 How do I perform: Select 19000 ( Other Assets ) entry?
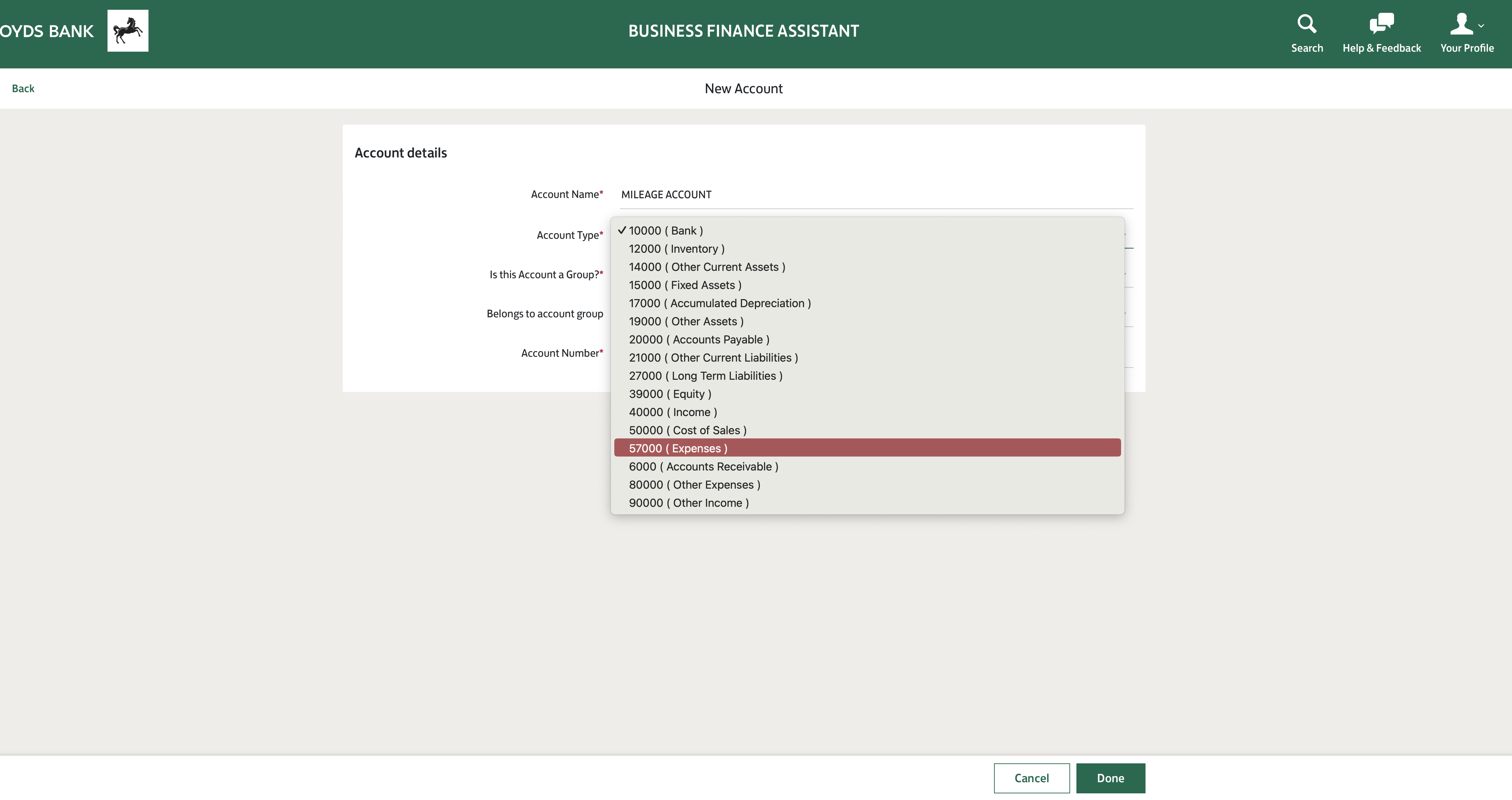pyautogui.click(x=868, y=322)
